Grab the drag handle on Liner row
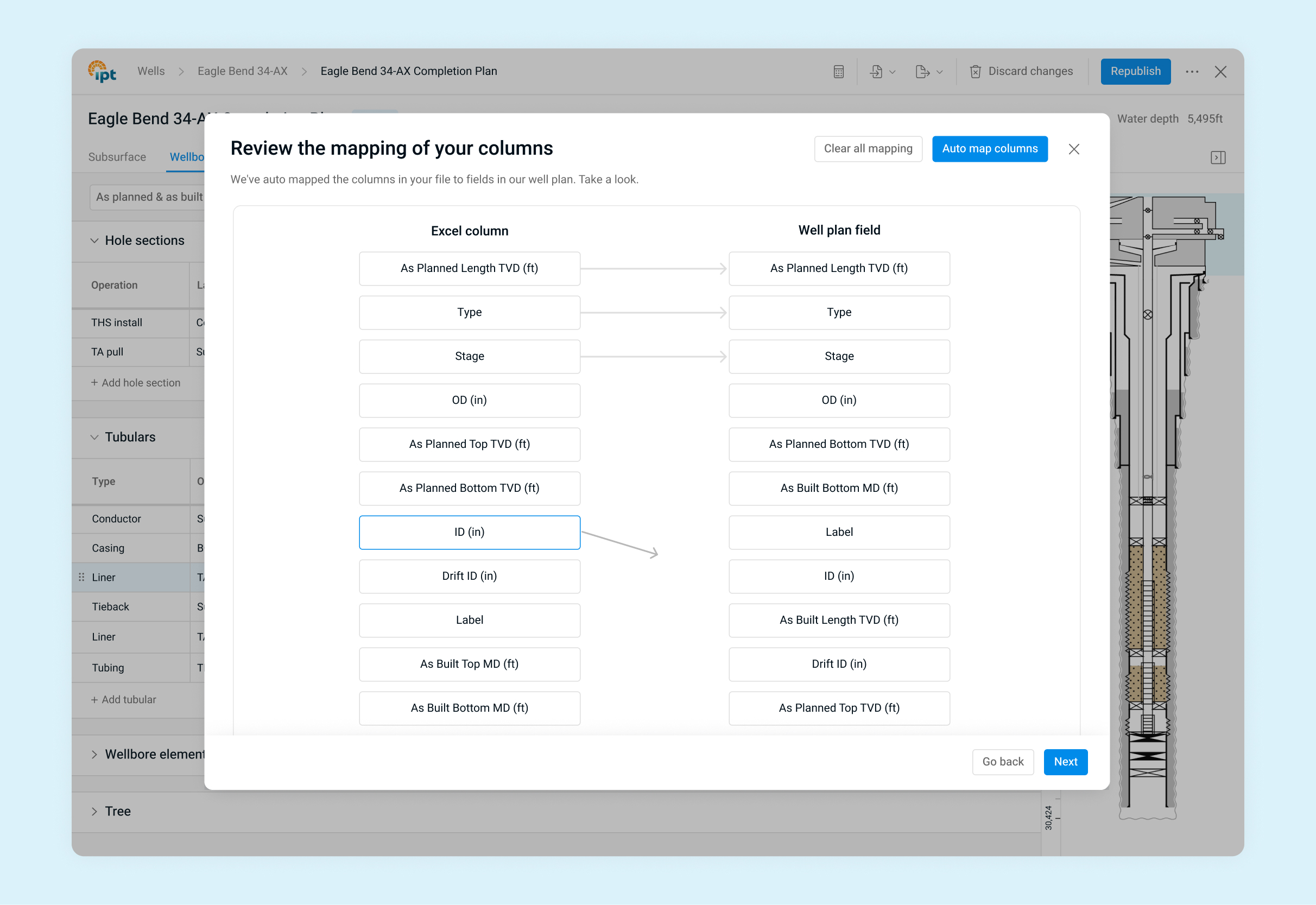This screenshot has width=1316, height=905. pyautogui.click(x=81, y=577)
